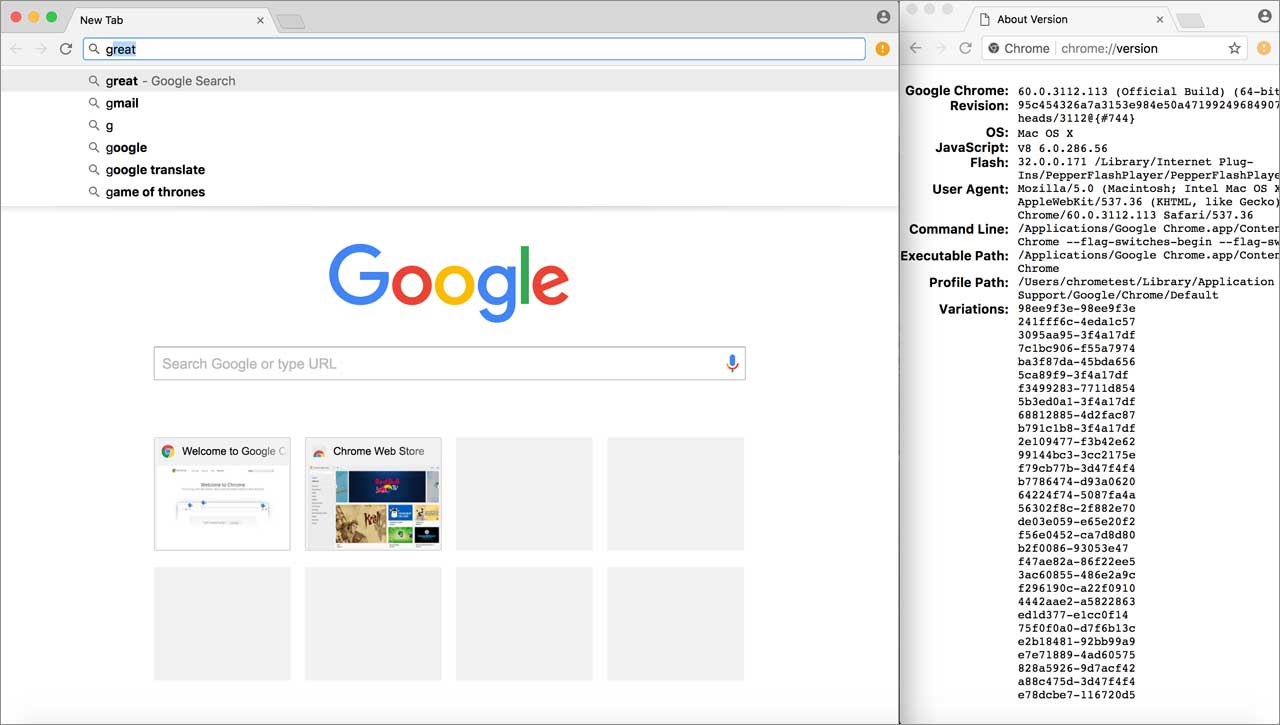The width and height of the screenshot is (1280, 725).
Task: Click the chrome://version URL text
Action: pyautogui.click(x=1109, y=48)
